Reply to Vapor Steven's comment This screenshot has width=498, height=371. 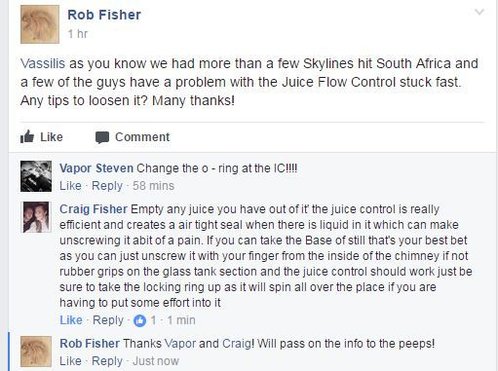tap(107, 186)
